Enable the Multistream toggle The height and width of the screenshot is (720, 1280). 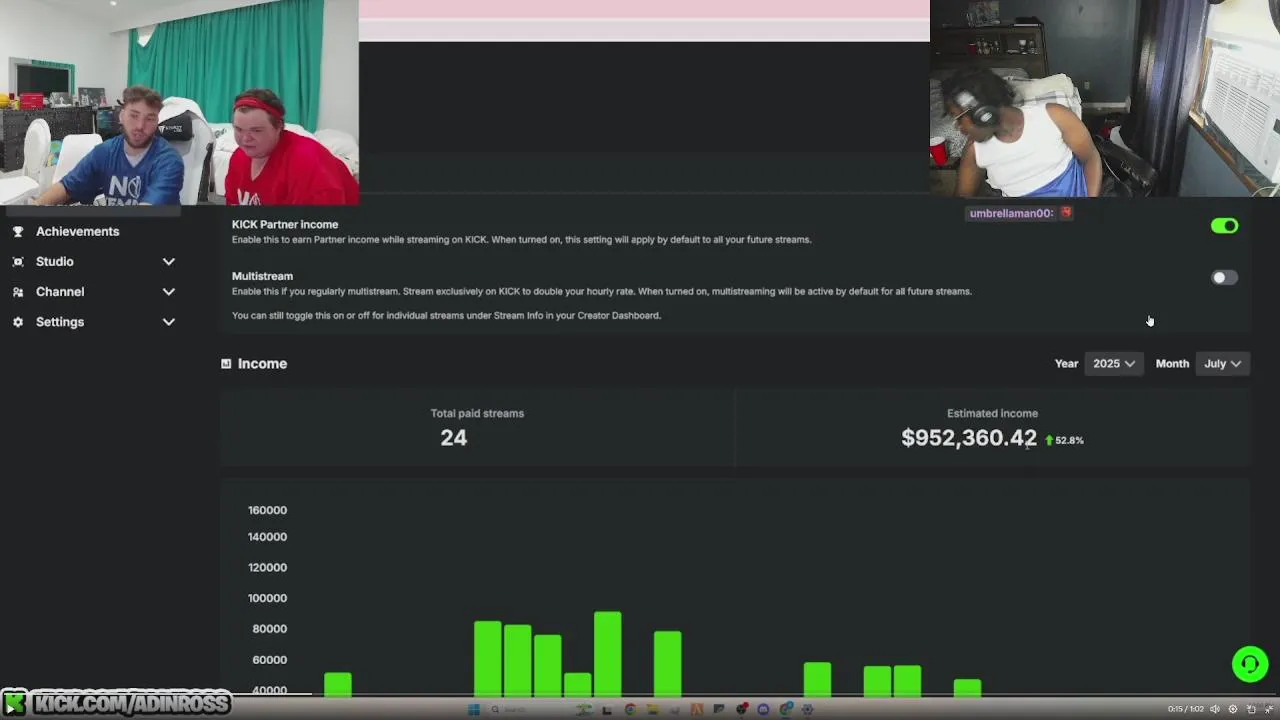click(x=1224, y=278)
